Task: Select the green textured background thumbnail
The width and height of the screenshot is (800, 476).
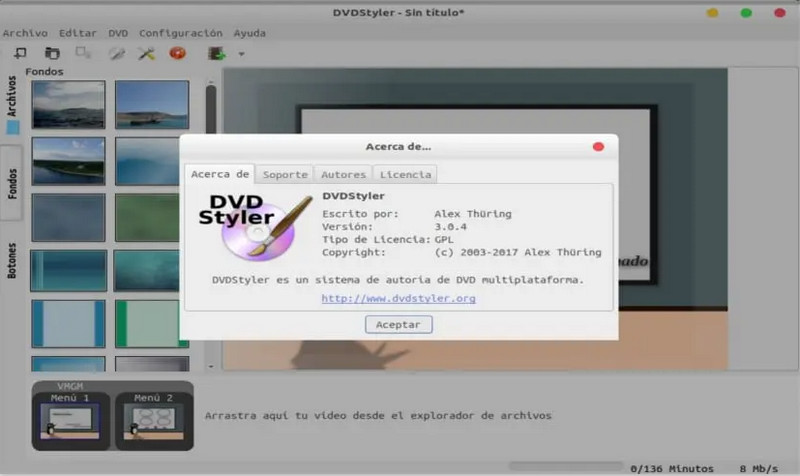Action: [x=147, y=217]
